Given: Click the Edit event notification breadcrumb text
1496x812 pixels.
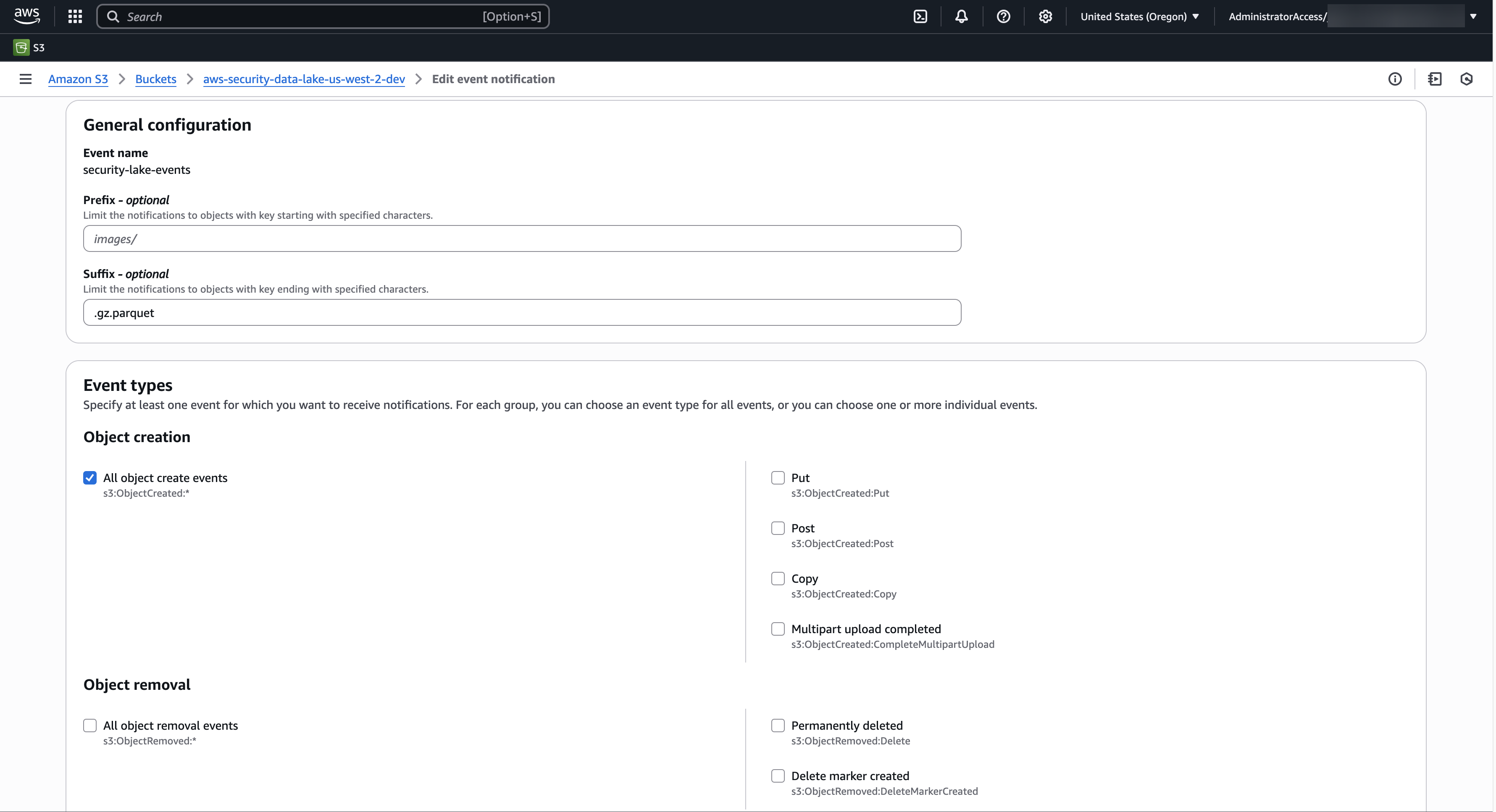Looking at the screenshot, I should tap(493, 79).
